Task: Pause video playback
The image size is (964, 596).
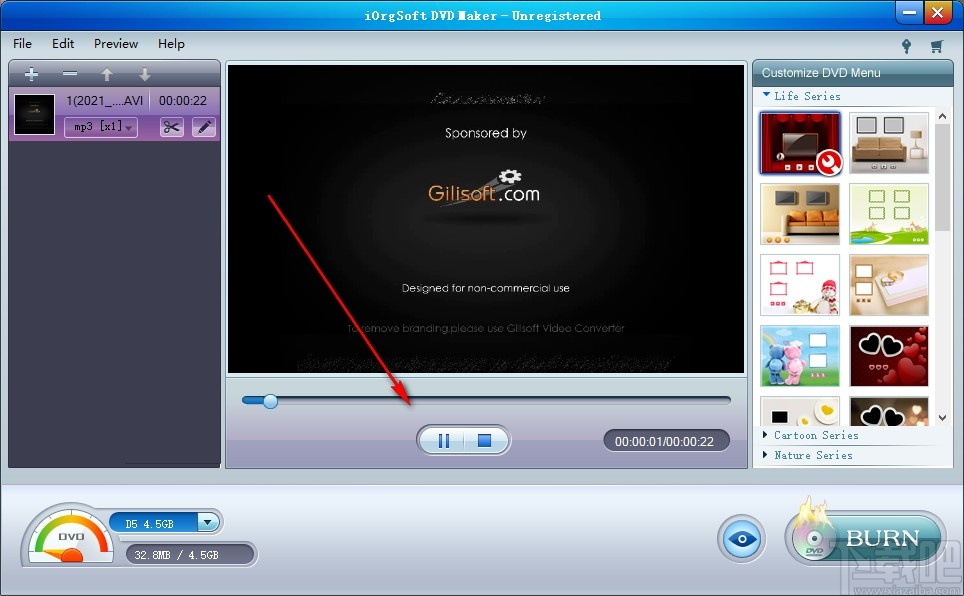Action: click(x=443, y=440)
